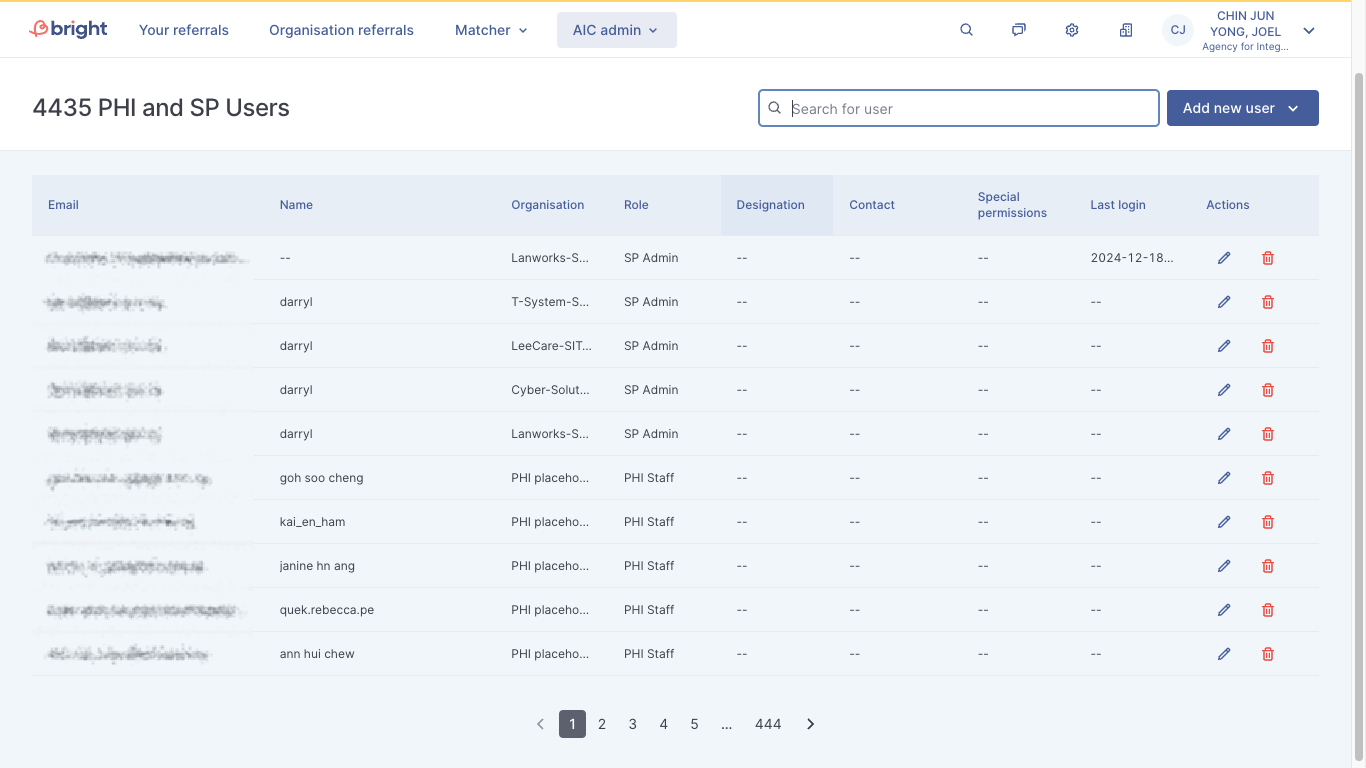Edit user ann hui chew
Screen dimensions: 1366x768
[x=1224, y=654]
